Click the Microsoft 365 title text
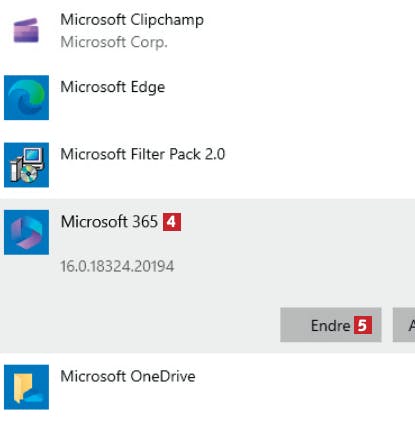Screen dimensions: 415x423 click(109, 222)
